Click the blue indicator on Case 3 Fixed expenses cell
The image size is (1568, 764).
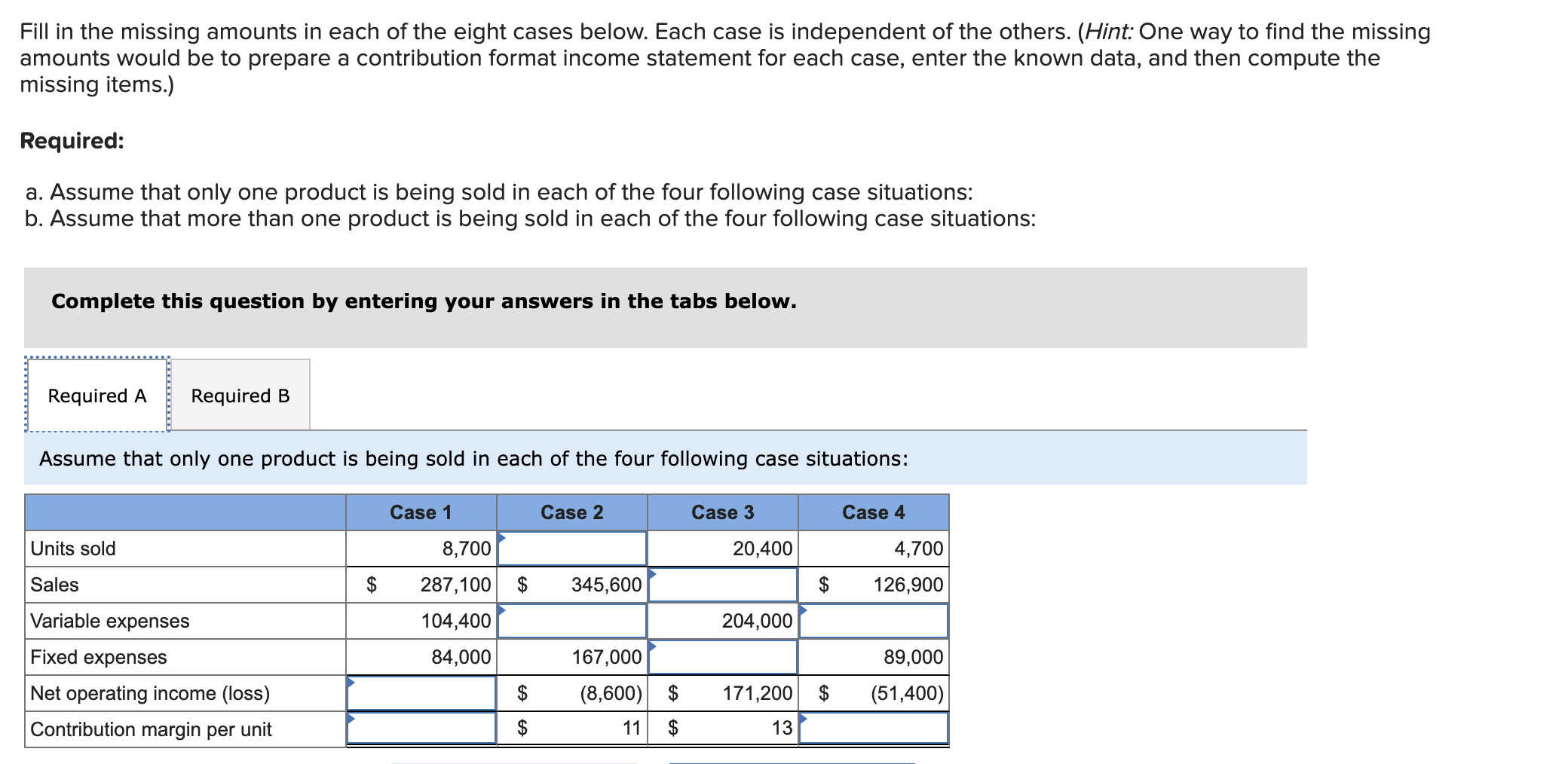(x=651, y=646)
